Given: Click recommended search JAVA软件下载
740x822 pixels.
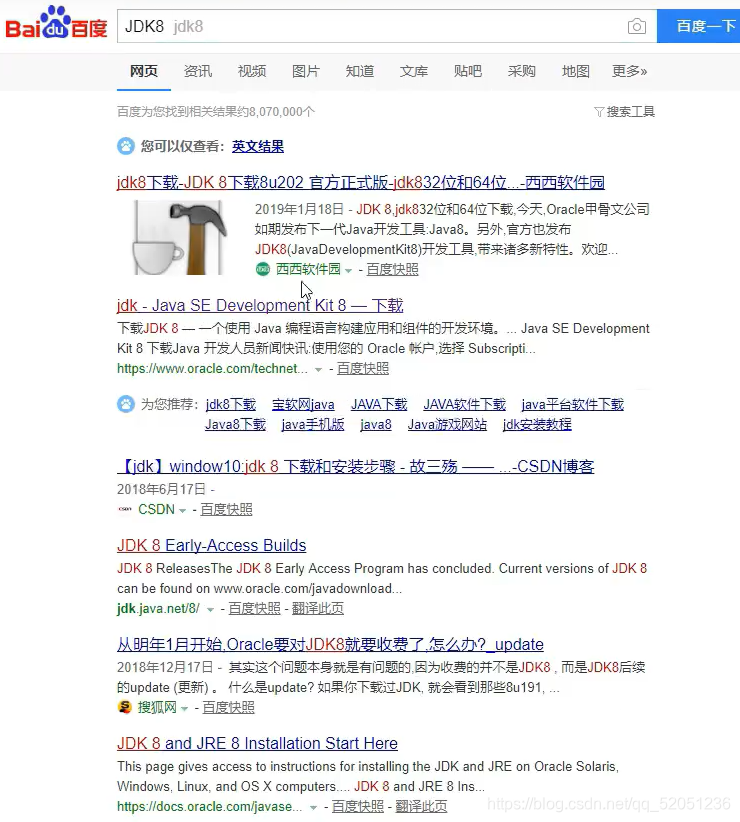Looking at the screenshot, I should coord(464,405).
